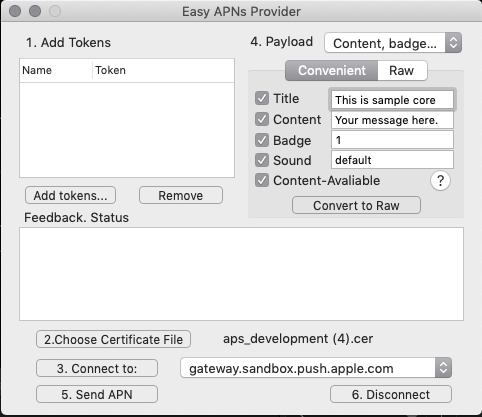Open the Payload type dropdown
This screenshot has height=417, width=482.
click(x=393, y=43)
